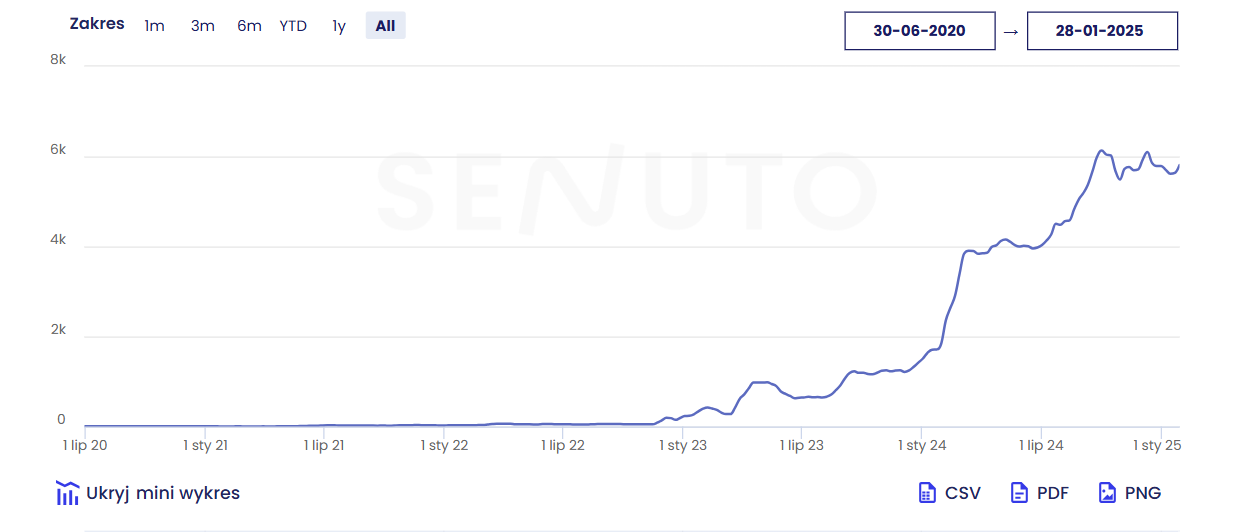Click the PDF export file icon

point(1019,492)
